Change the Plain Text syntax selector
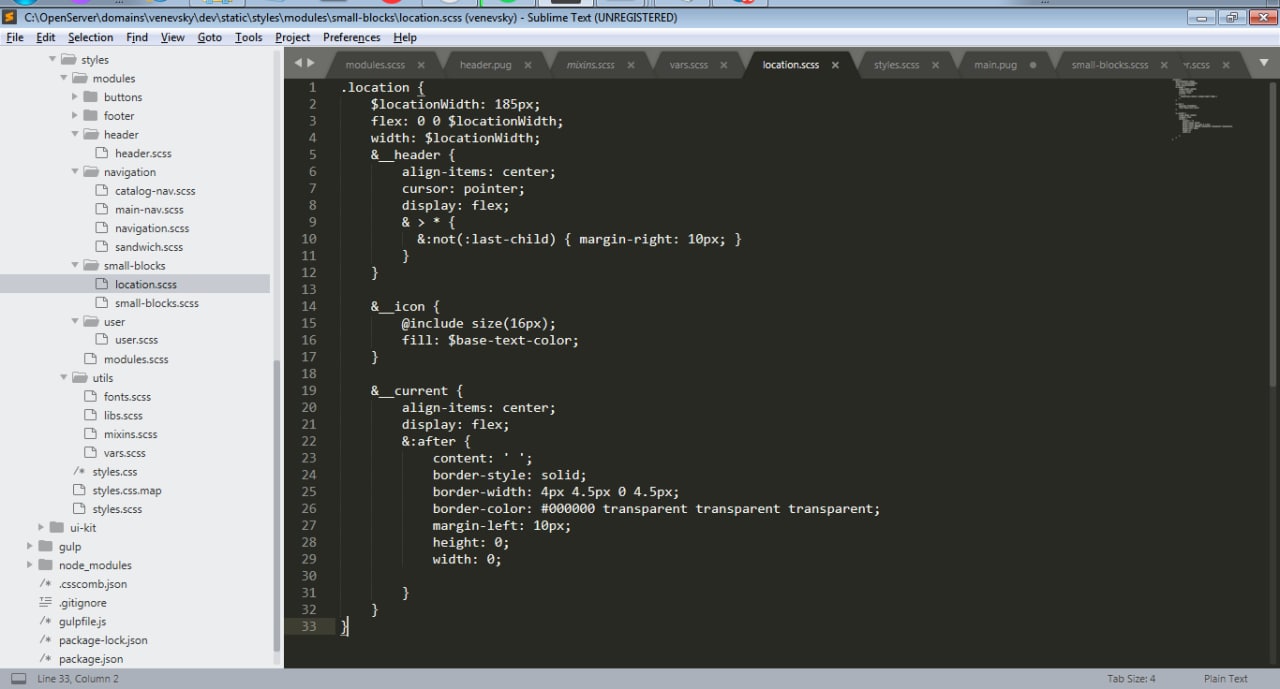This screenshot has width=1280, height=689. tap(1226, 678)
